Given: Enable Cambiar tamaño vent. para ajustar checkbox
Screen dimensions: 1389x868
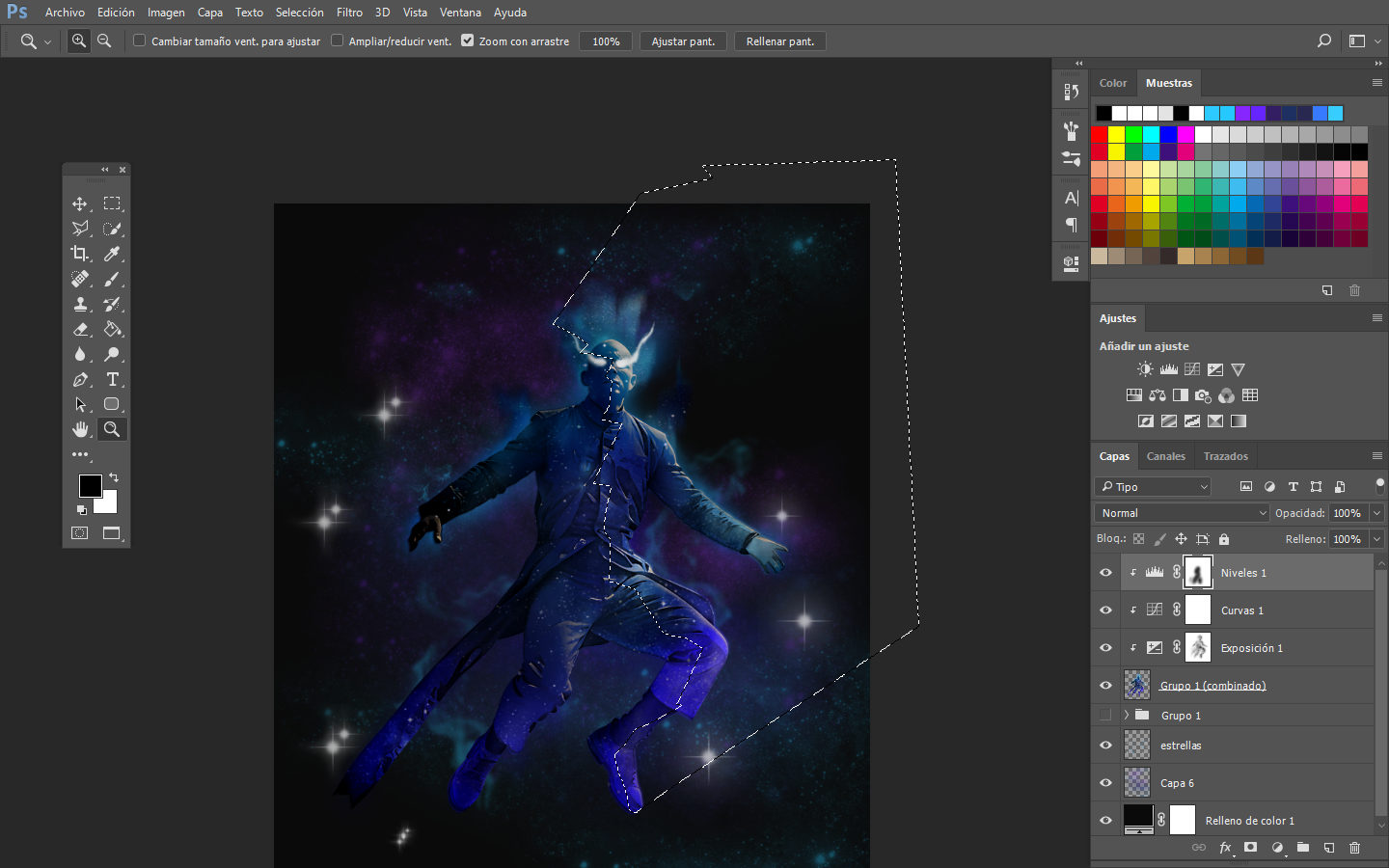Looking at the screenshot, I should click(x=140, y=41).
